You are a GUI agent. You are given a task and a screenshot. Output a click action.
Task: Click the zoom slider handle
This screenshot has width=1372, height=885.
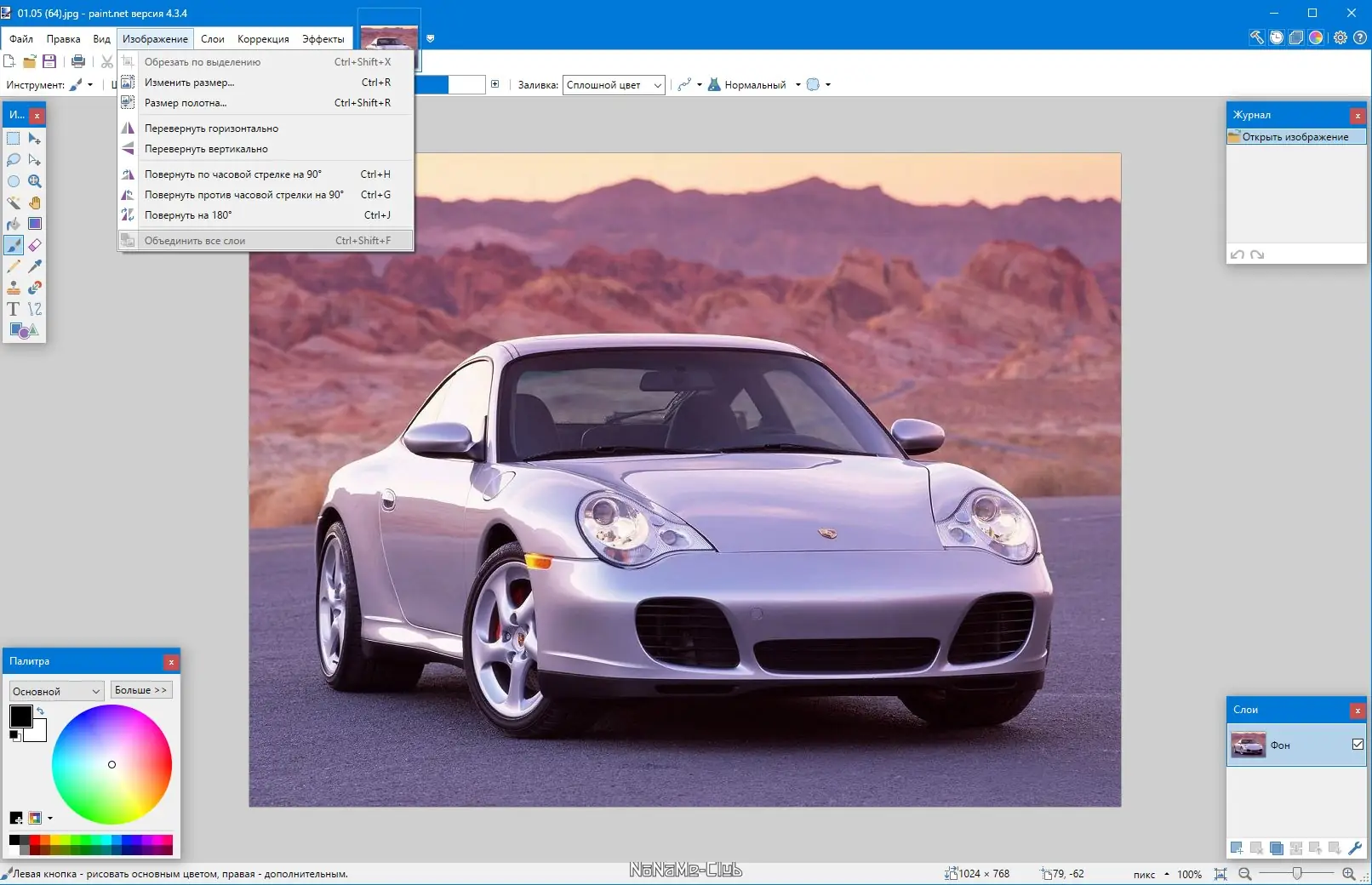click(1296, 874)
